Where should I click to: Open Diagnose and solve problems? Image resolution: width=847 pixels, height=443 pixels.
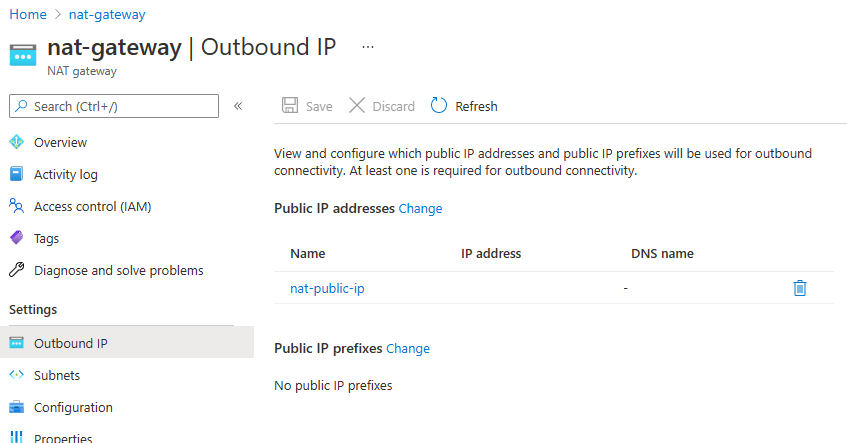pos(118,271)
